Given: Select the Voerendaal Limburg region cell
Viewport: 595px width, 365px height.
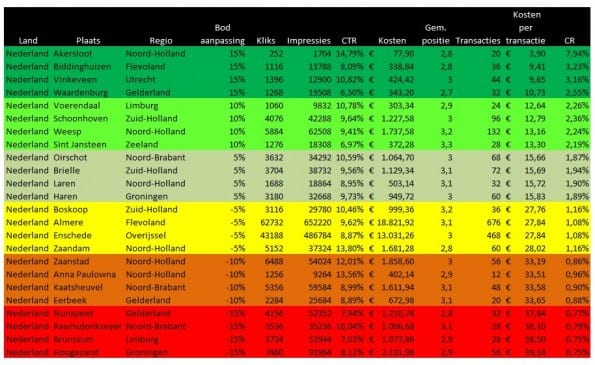Looking at the screenshot, I should pos(142,106).
